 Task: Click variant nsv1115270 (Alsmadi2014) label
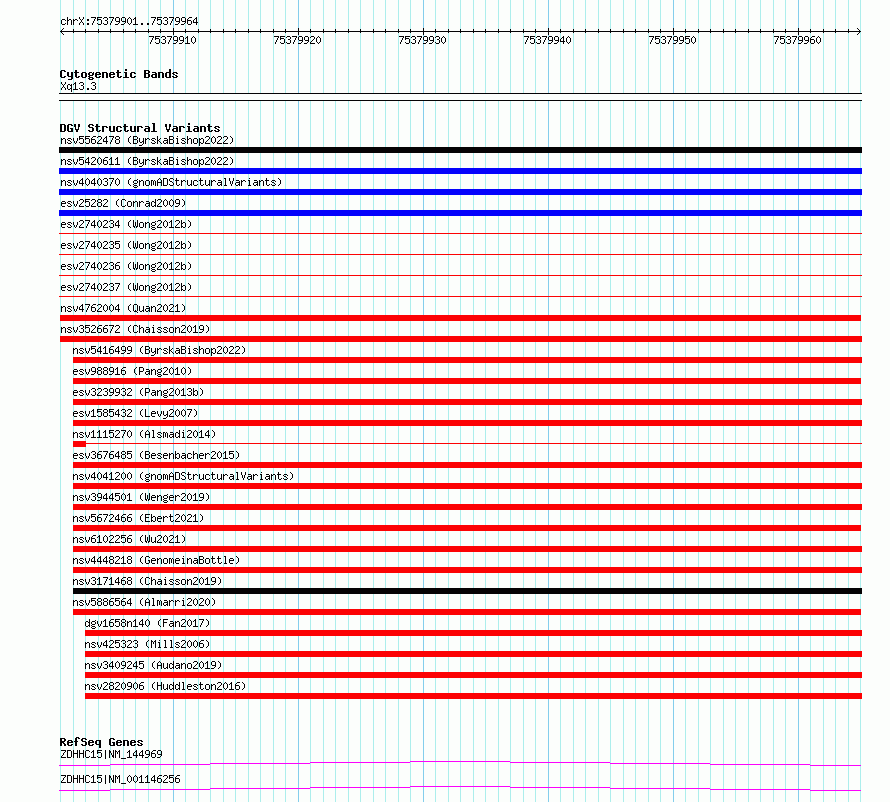[x=144, y=434]
